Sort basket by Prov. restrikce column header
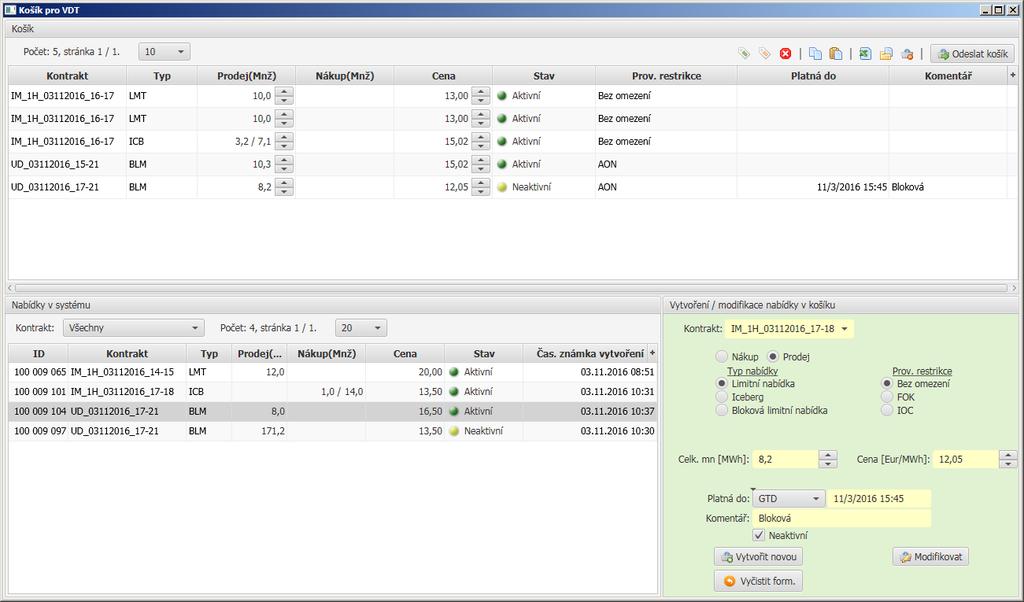The width and height of the screenshot is (1024, 602). pyautogui.click(x=666, y=76)
